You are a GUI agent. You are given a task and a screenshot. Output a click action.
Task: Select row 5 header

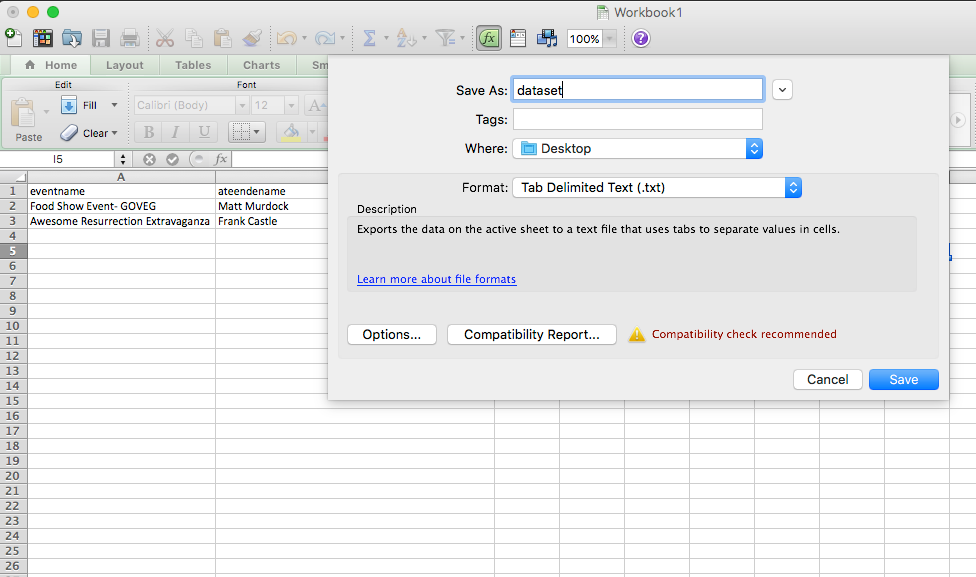[13, 251]
